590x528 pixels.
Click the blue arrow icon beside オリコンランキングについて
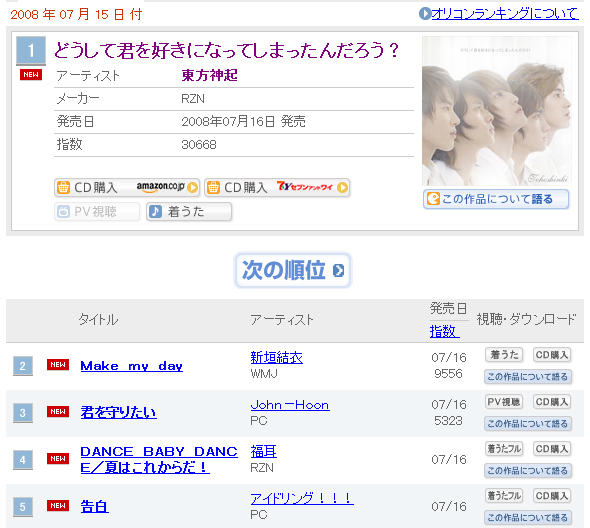coord(425,14)
